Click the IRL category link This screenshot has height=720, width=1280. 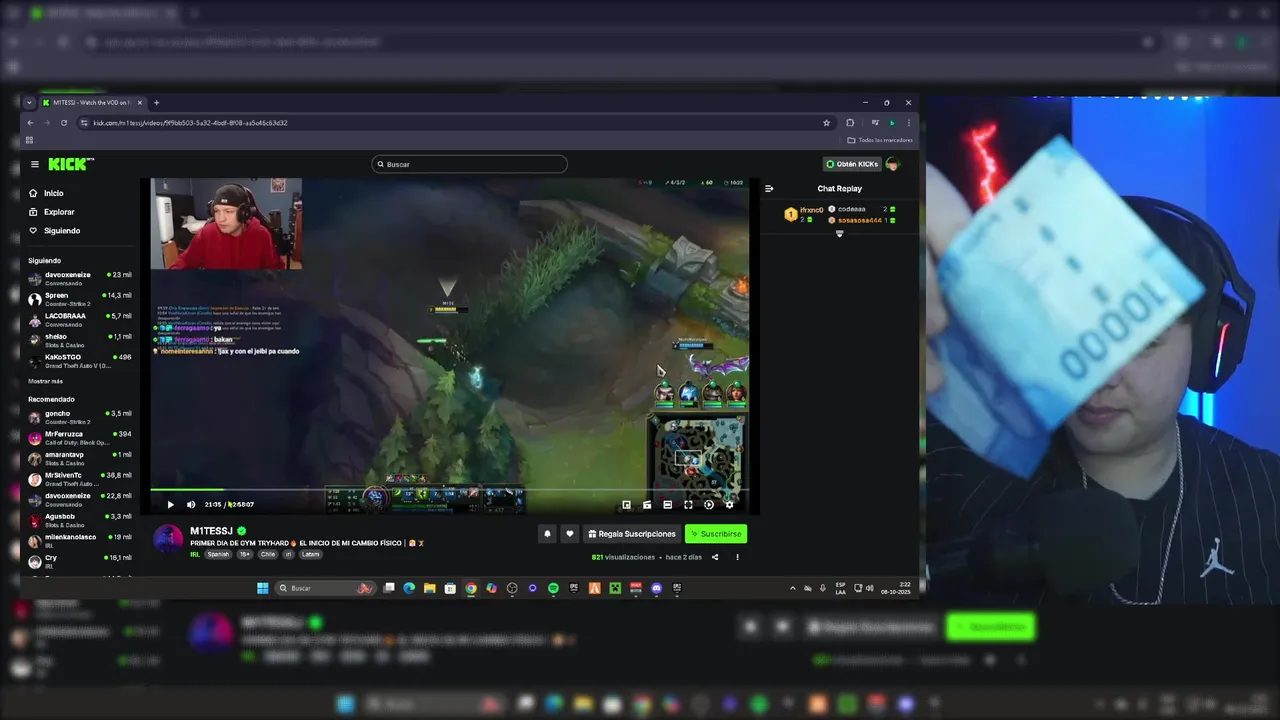pyautogui.click(x=195, y=554)
